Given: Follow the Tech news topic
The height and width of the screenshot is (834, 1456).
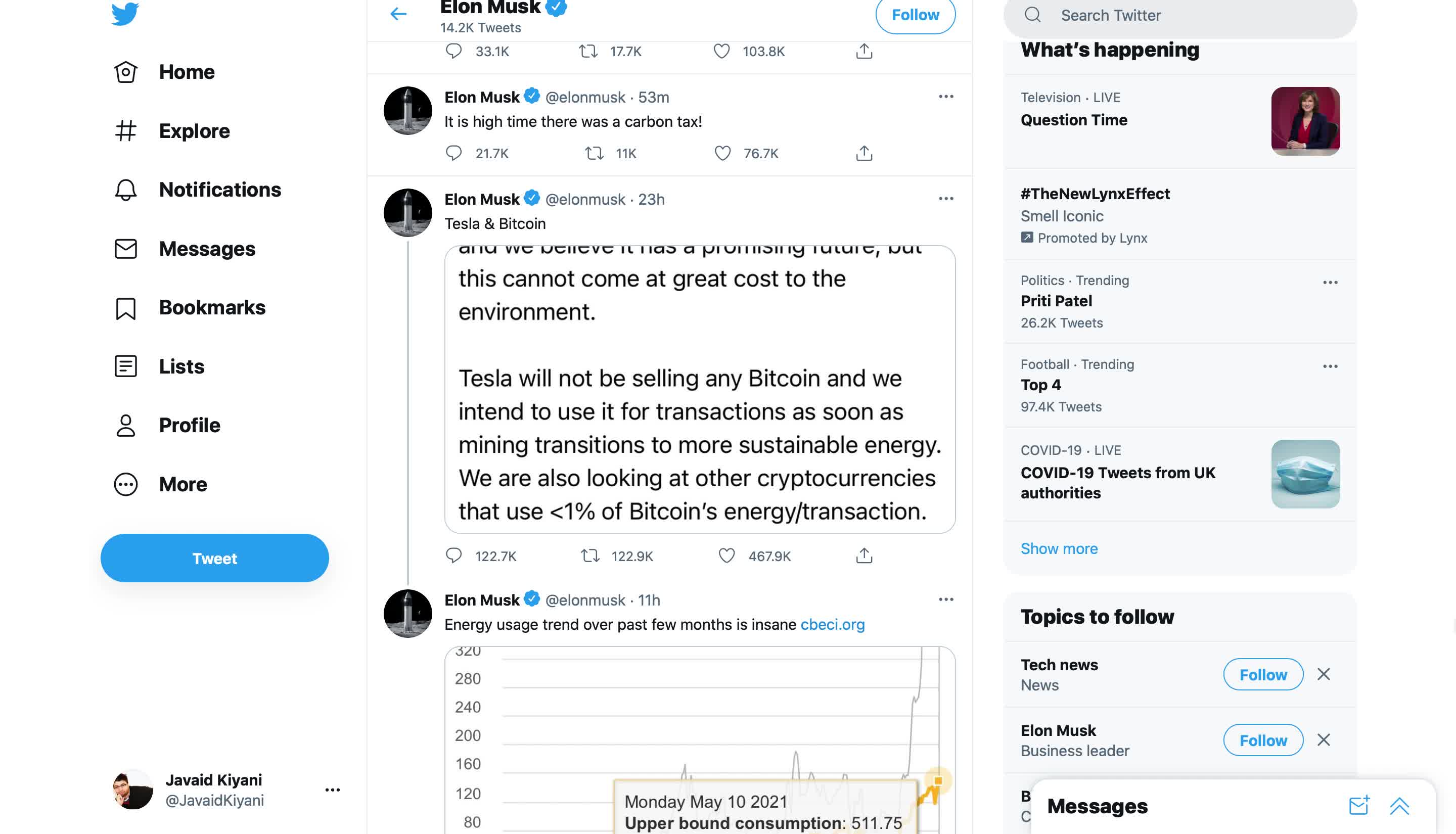Looking at the screenshot, I should tap(1263, 674).
